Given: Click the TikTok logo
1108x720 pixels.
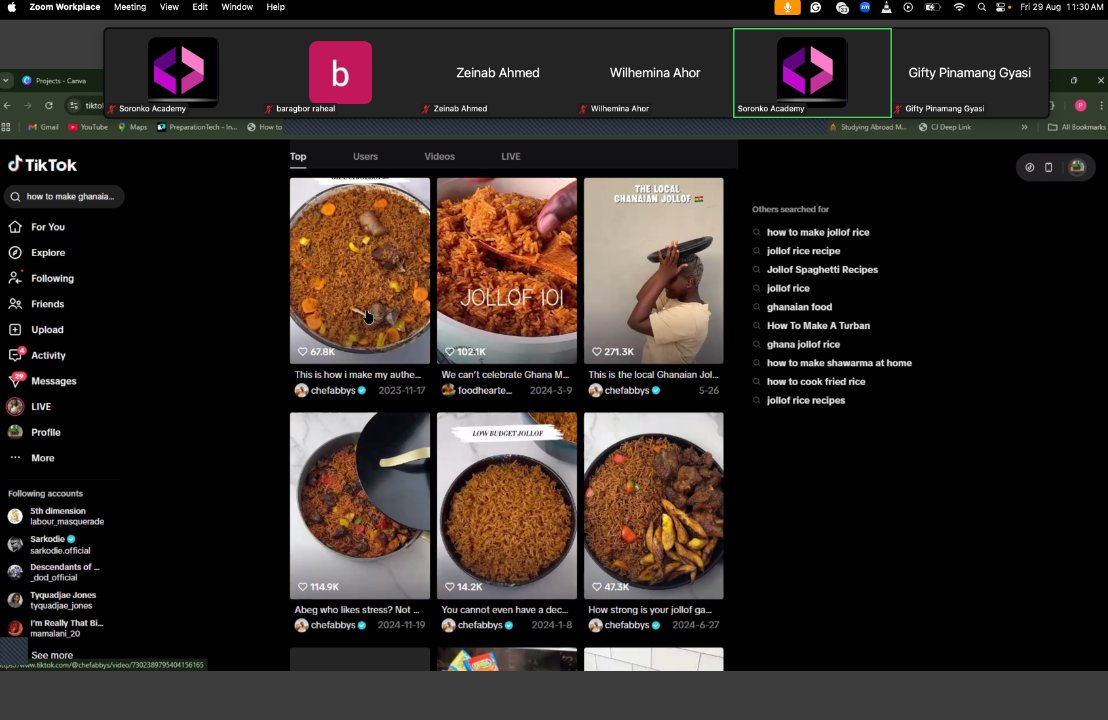Looking at the screenshot, I should pos(42,165).
